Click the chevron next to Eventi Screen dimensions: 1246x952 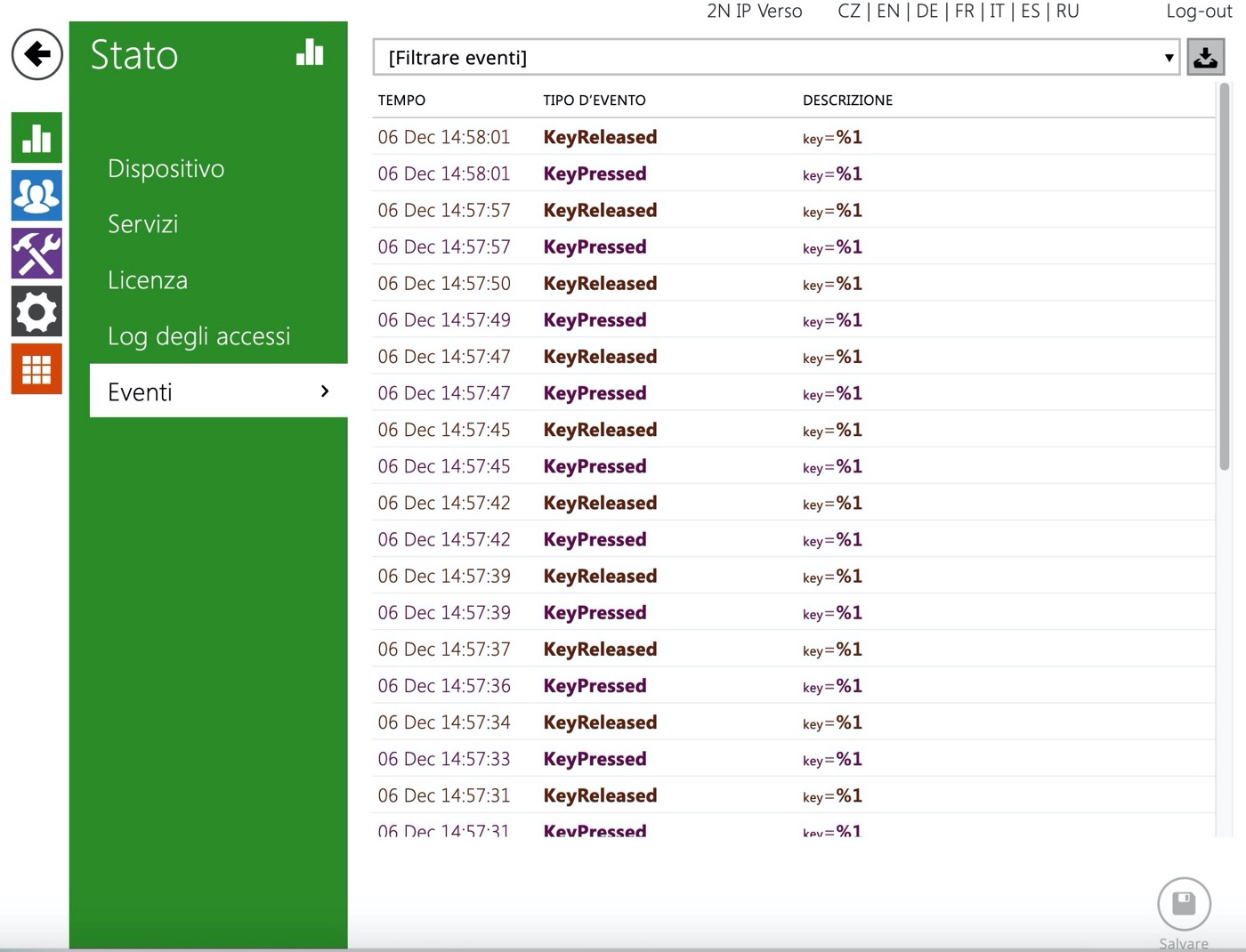click(325, 391)
